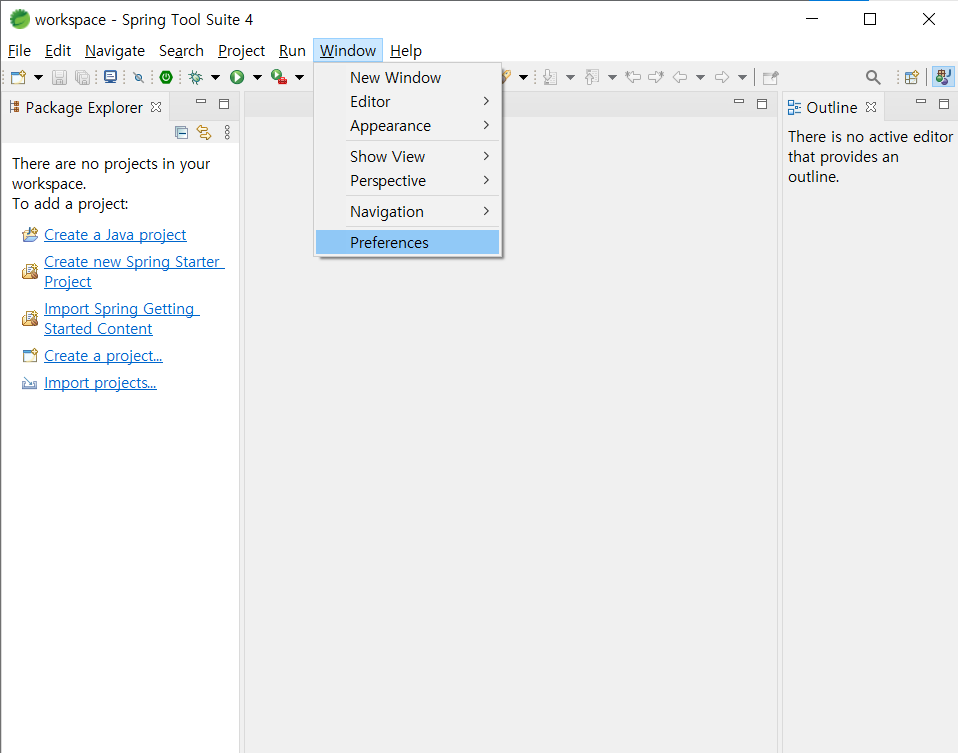958x753 pixels.
Task: Open the Search menu
Action: 181,51
